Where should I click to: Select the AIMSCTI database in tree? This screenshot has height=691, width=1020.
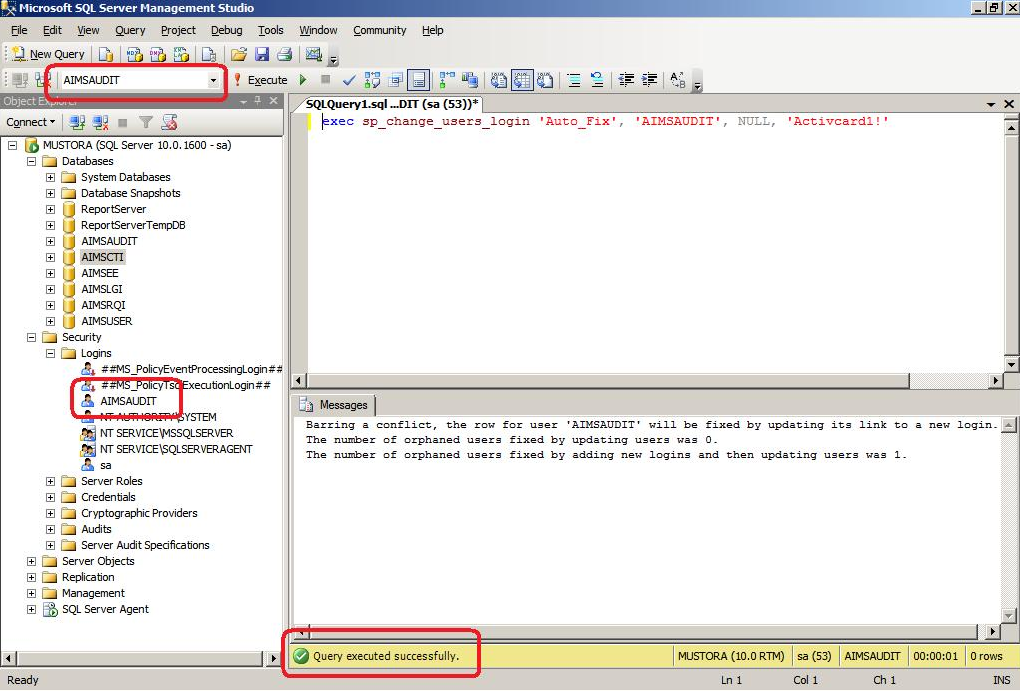102,257
